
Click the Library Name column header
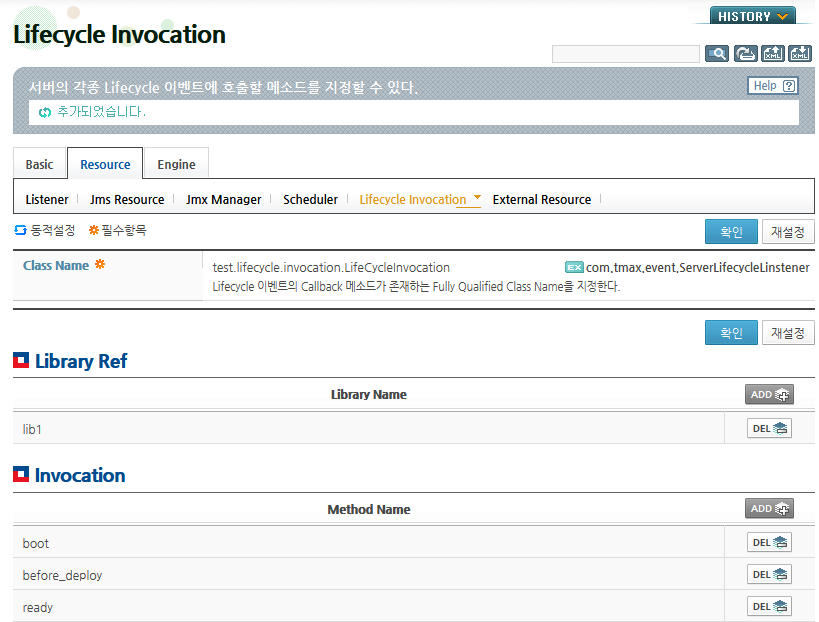pyautogui.click(x=369, y=394)
